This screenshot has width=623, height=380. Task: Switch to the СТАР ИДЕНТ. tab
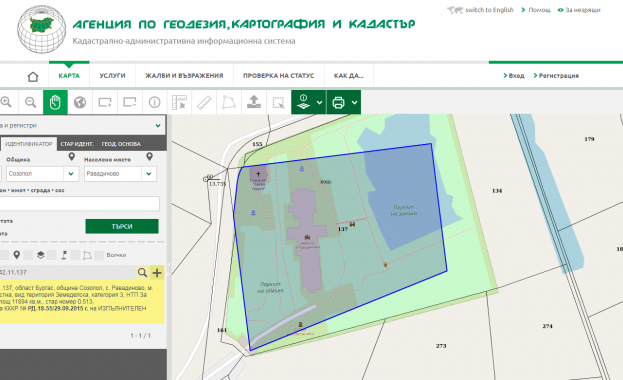77,144
